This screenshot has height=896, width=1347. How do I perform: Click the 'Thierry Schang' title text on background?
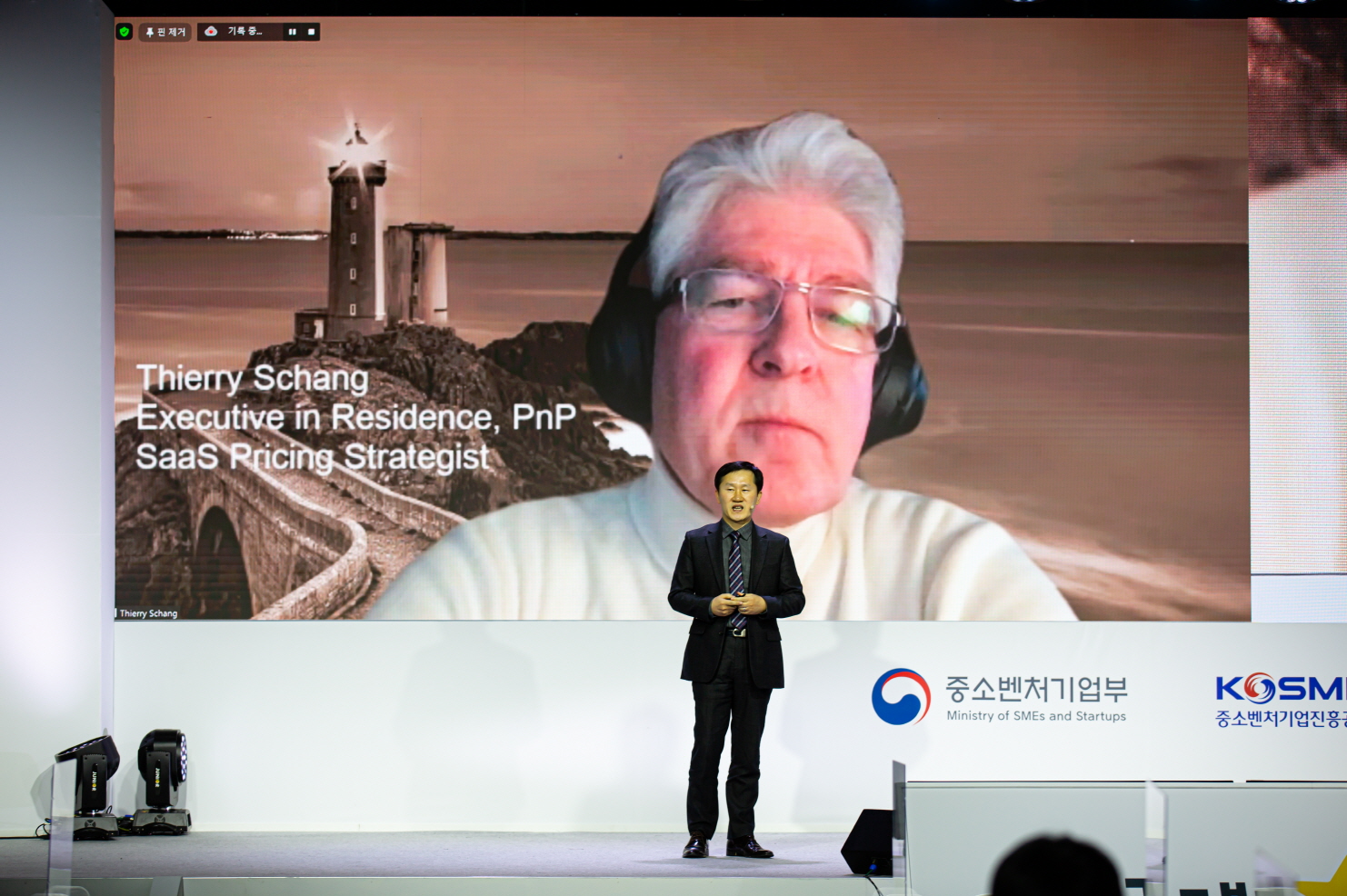pos(253,378)
